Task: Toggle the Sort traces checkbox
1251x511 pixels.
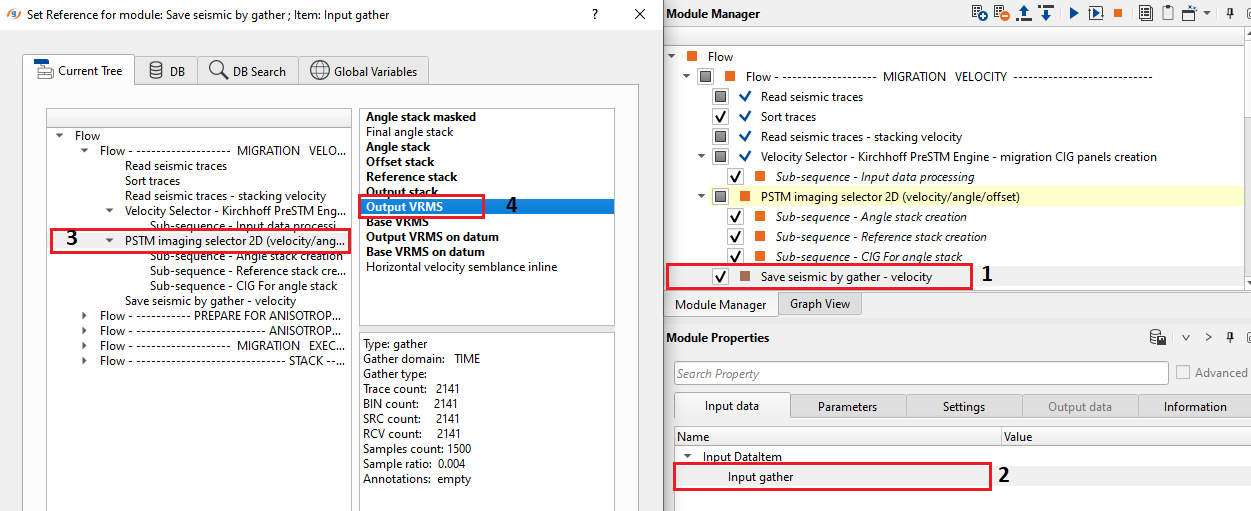Action: click(x=720, y=117)
